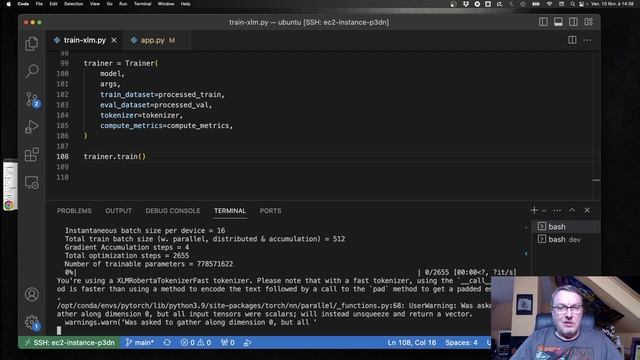Open the new terminal launch profile dropdown

click(544, 211)
